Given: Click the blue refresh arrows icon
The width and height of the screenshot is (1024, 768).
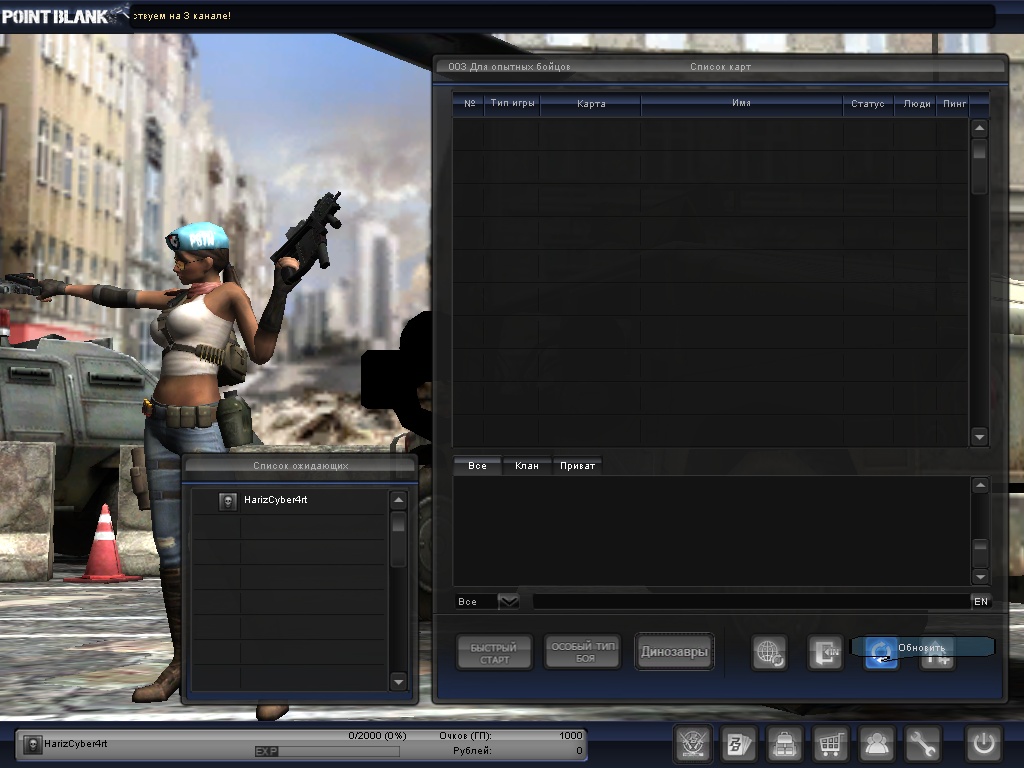Looking at the screenshot, I should 881,652.
